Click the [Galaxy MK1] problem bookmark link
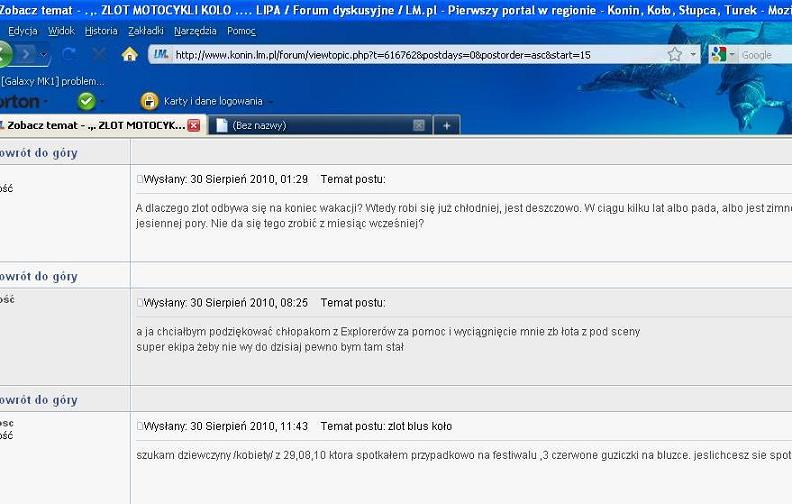The image size is (792, 504). click(x=52, y=81)
